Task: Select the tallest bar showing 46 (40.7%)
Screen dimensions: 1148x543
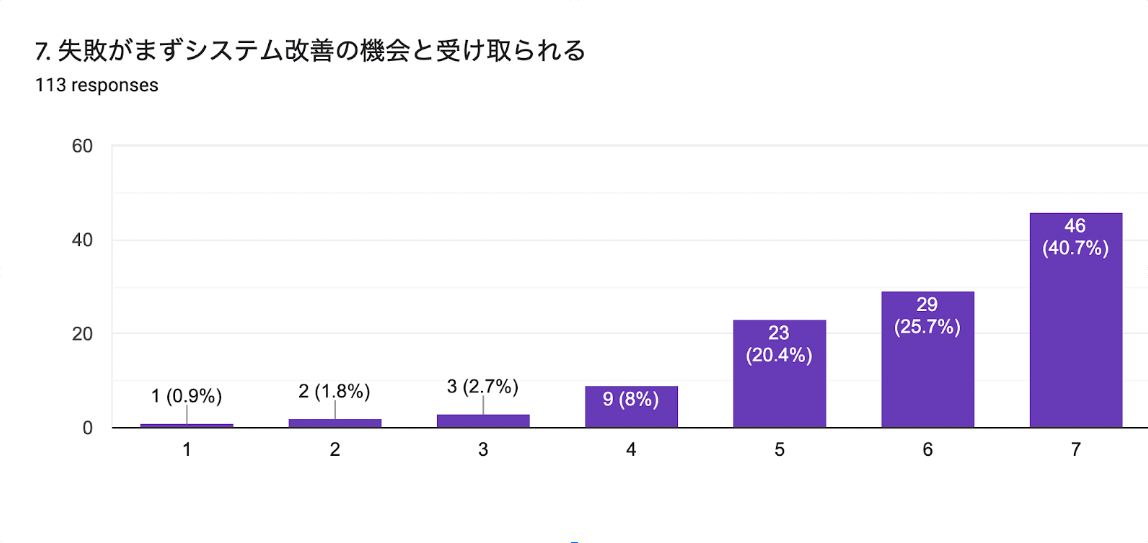Action: [1075, 320]
